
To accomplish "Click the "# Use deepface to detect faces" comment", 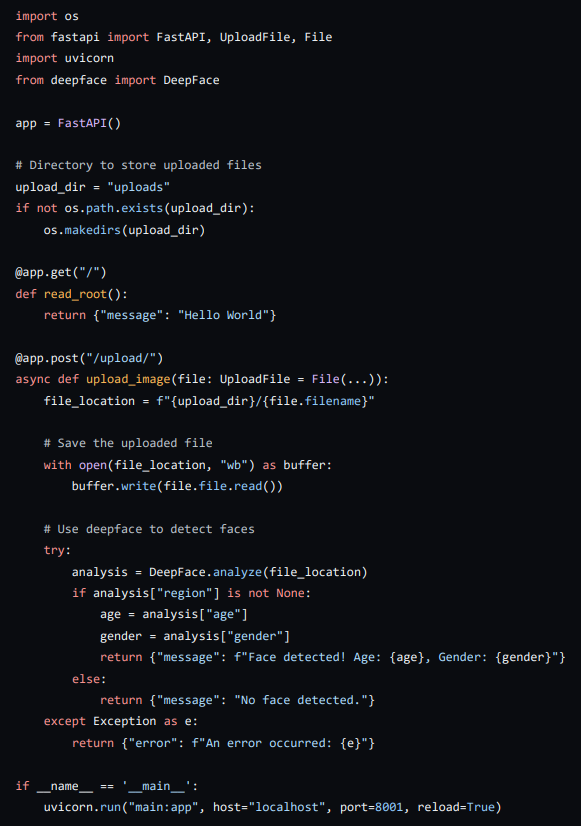I will (x=149, y=529).
